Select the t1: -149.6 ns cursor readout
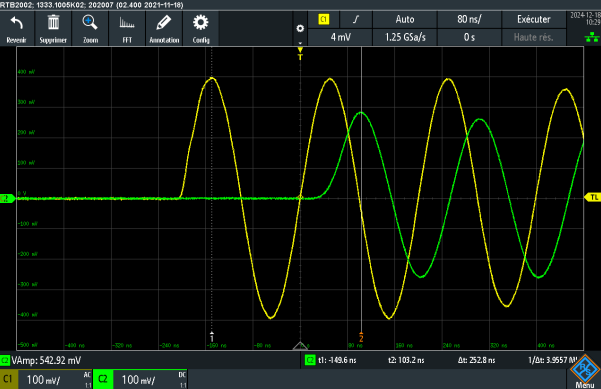 coord(337,360)
